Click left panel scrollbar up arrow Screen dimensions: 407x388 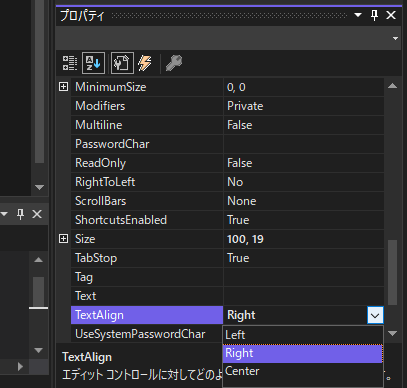click(39, 260)
